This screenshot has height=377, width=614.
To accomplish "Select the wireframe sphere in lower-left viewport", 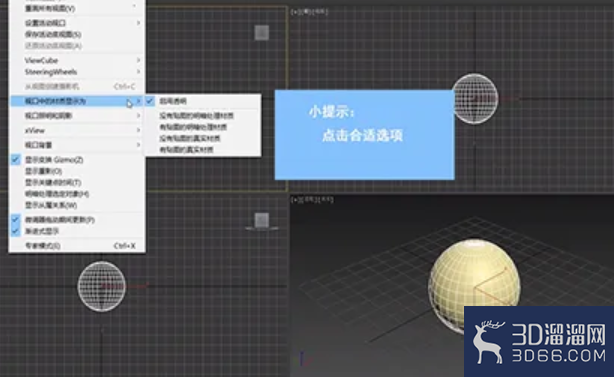I will pos(101,286).
